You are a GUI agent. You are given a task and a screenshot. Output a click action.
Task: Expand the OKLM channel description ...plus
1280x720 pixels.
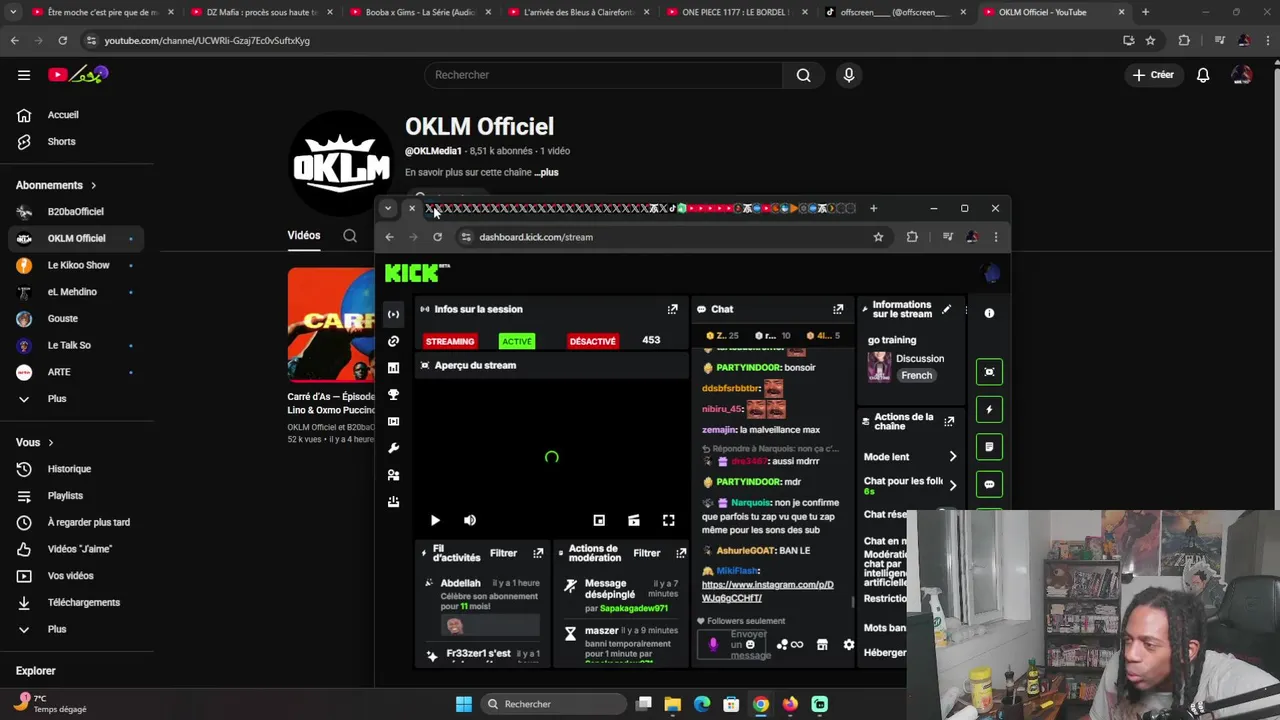coord(546,172)
